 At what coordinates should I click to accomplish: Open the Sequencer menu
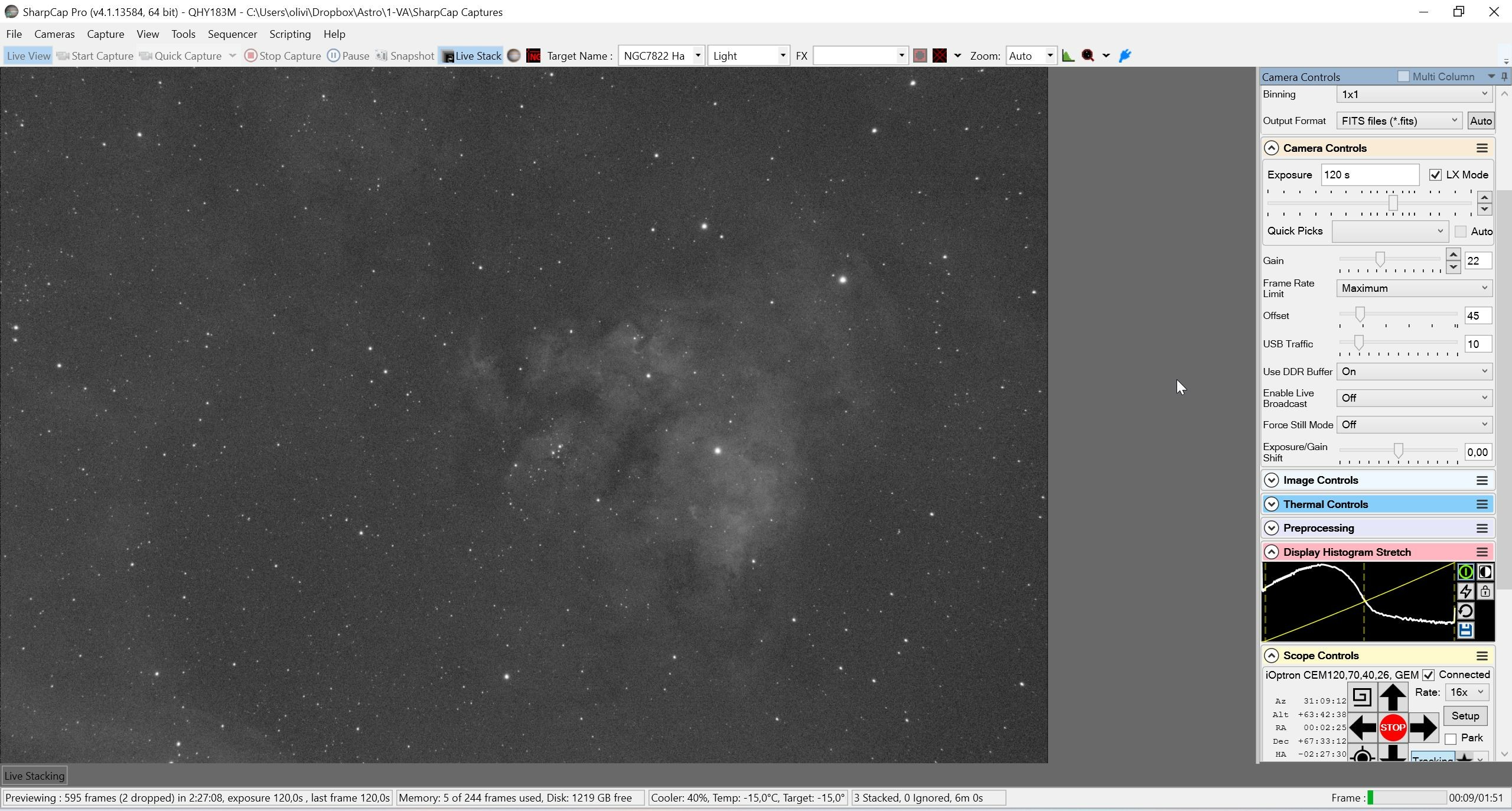pyautogui.click(x=232, y=34)
